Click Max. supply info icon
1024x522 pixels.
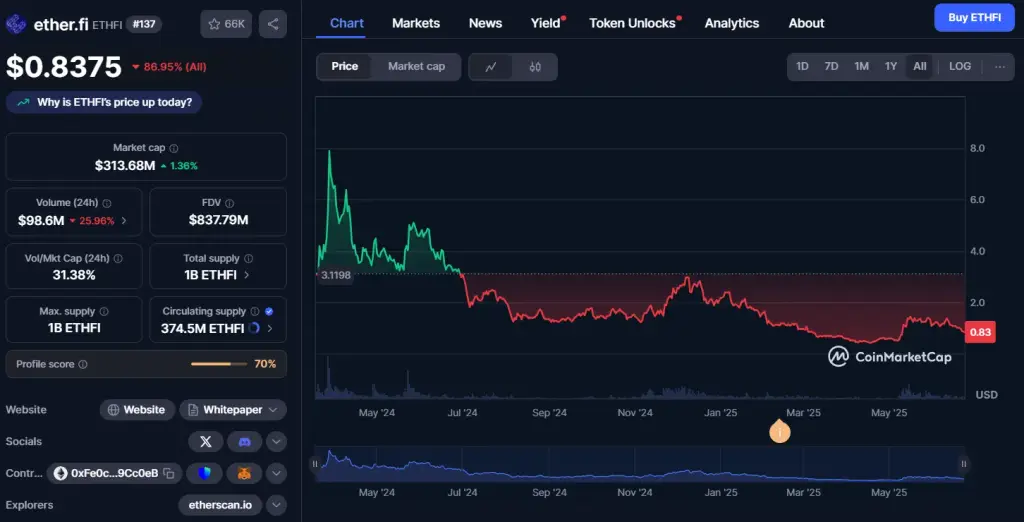click(104, 312)
